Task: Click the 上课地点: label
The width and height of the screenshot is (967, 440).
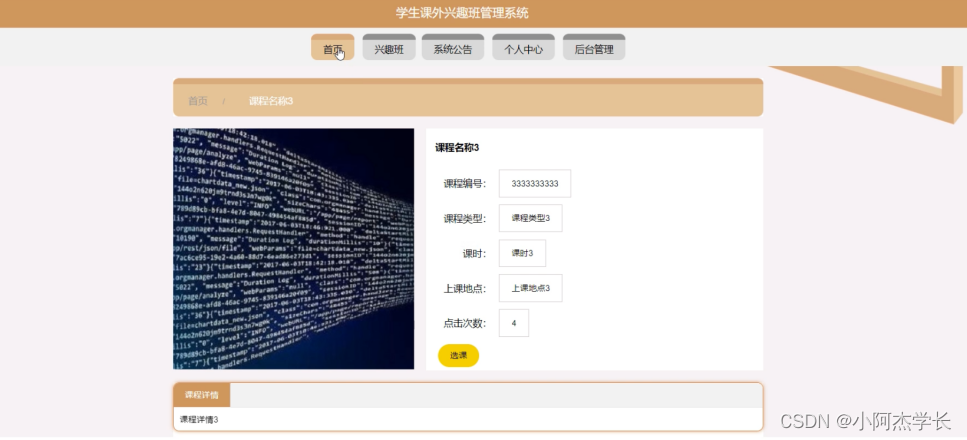Action: [x=464, y=288]
